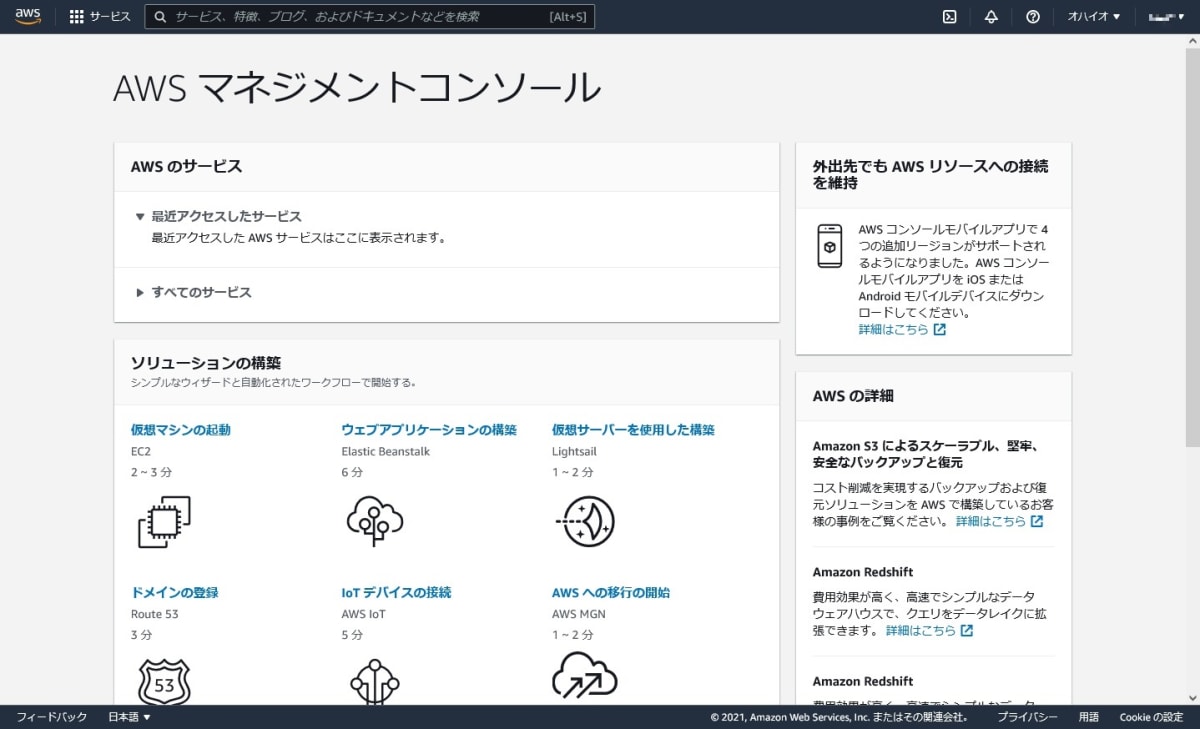Click the AWS IoT device icon
The image size is (1200, 729).
pyautogui.click(x=375, y=681)
